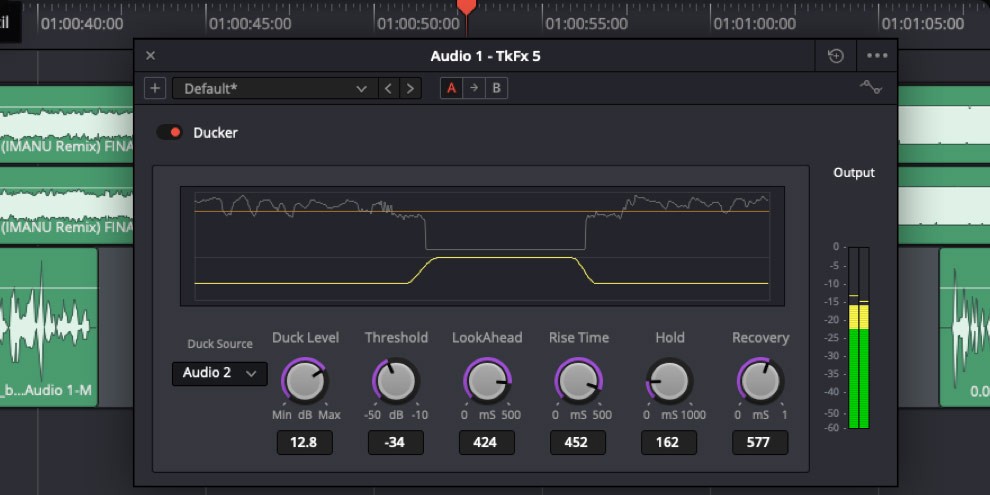Viewport: 990px width, 495px height.
Task: Click the Hold knob
Action: point(669,380)
